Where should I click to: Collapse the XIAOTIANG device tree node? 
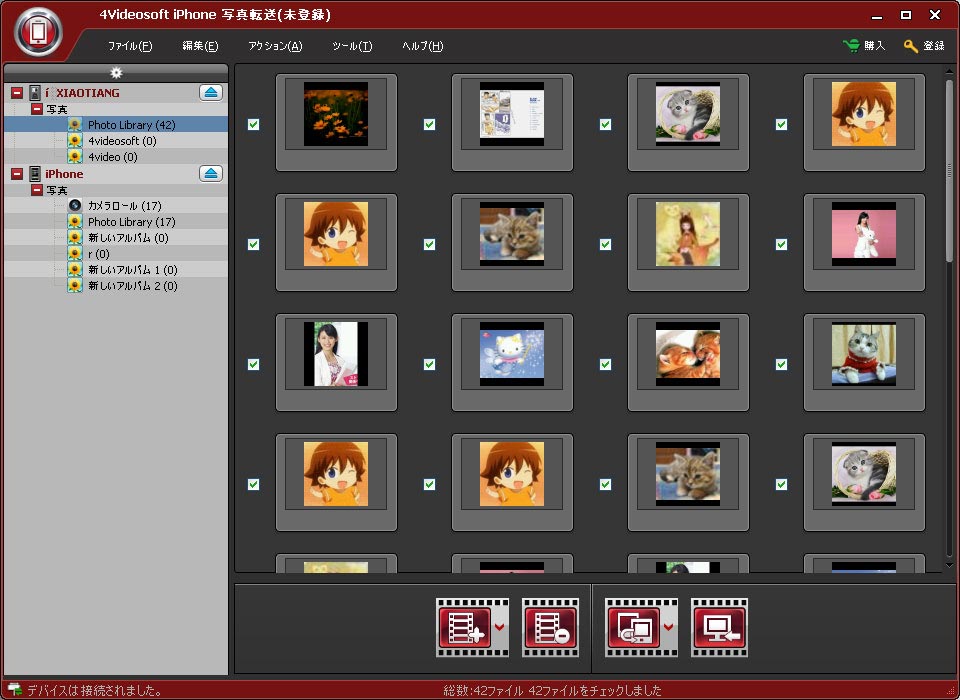coord(17,93)
